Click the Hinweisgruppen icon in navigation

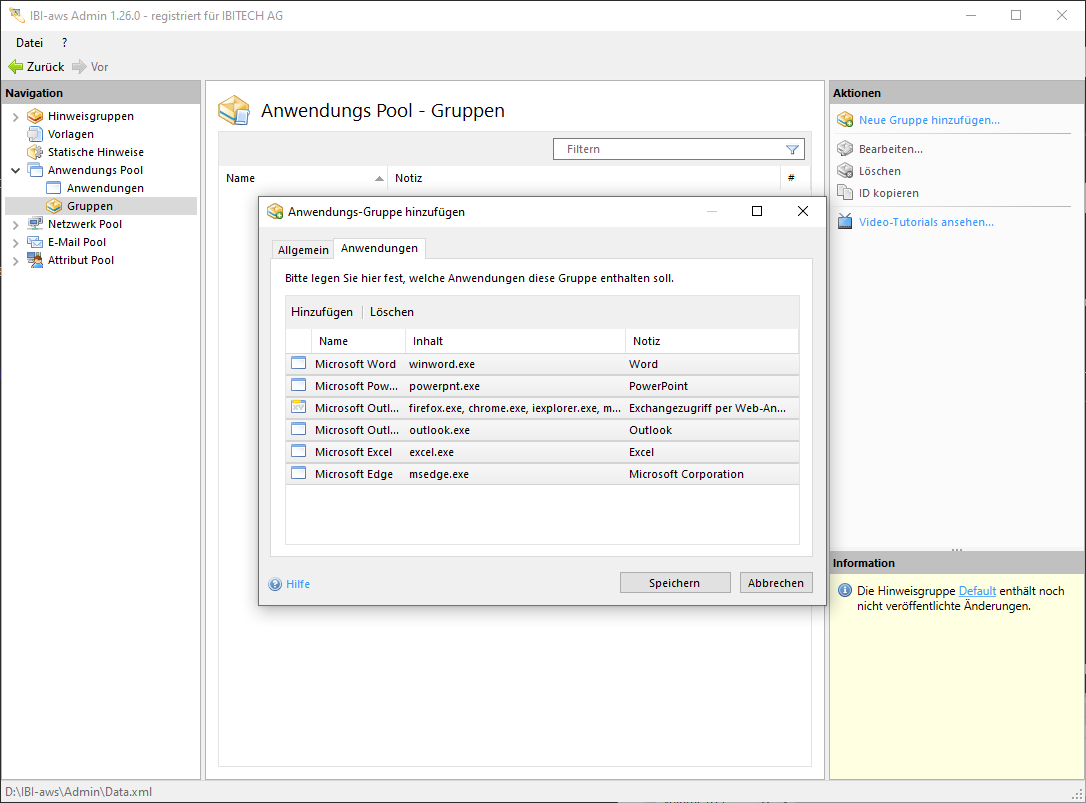pos(36,116)
